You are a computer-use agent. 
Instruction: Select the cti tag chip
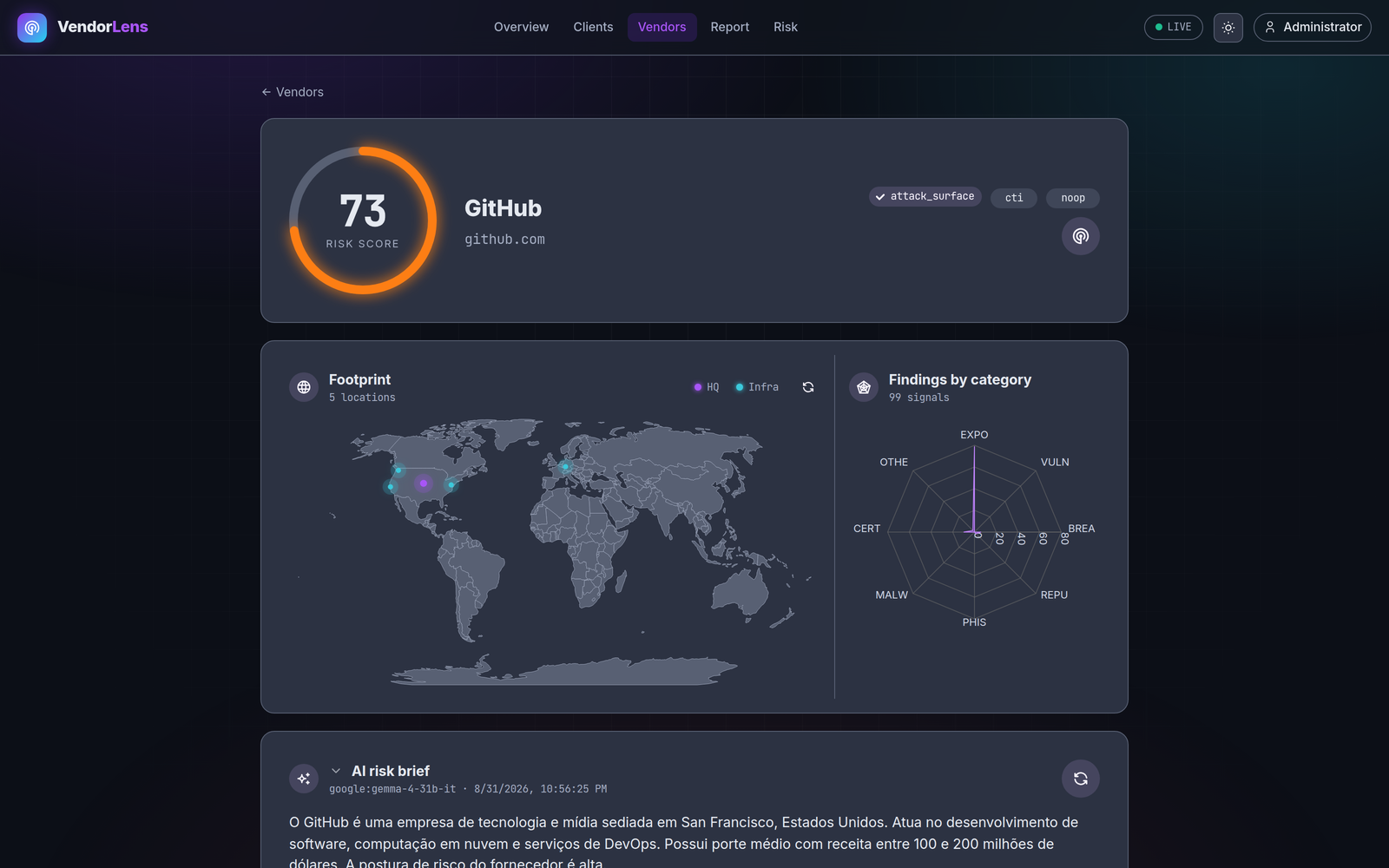pos(1014,198)
